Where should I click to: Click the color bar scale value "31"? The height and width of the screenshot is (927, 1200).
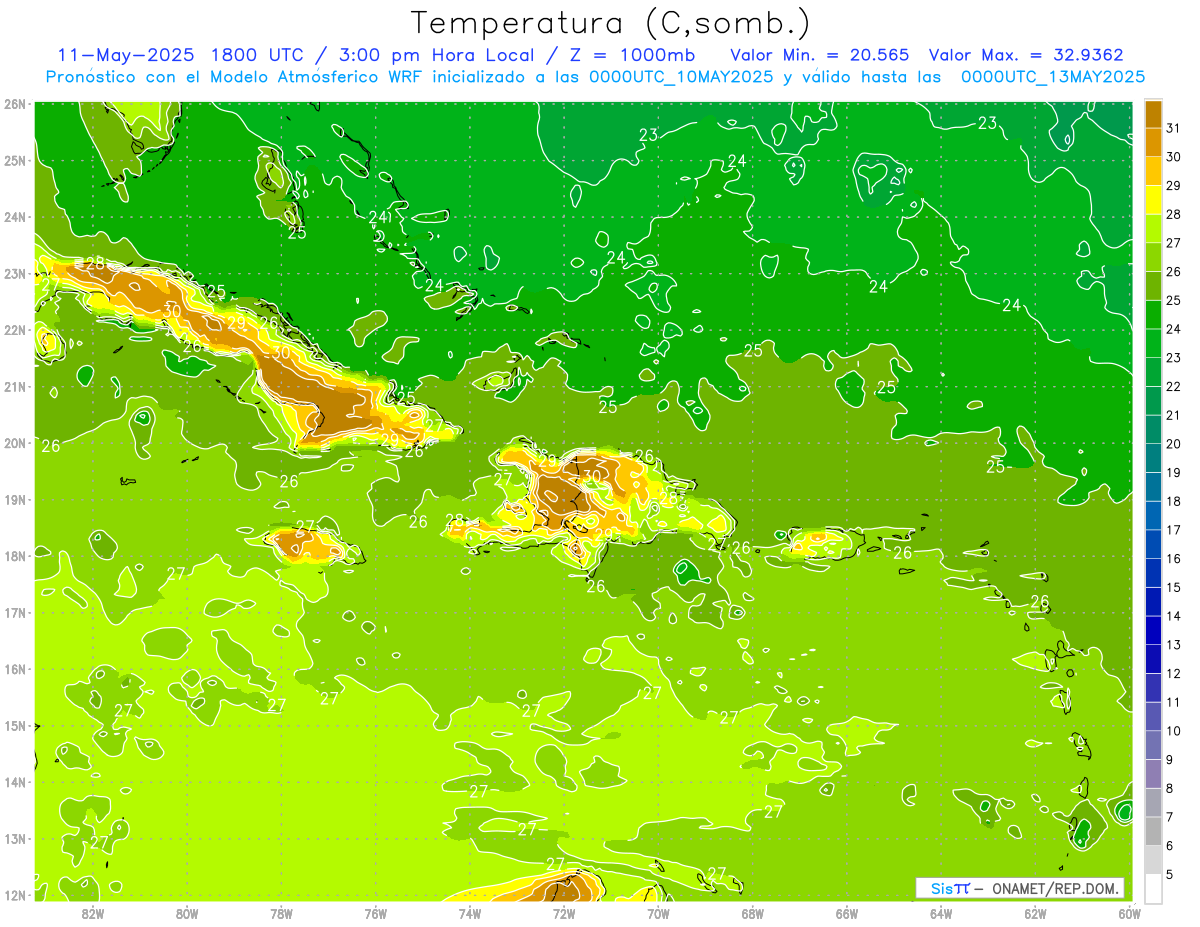(1173, 128)
